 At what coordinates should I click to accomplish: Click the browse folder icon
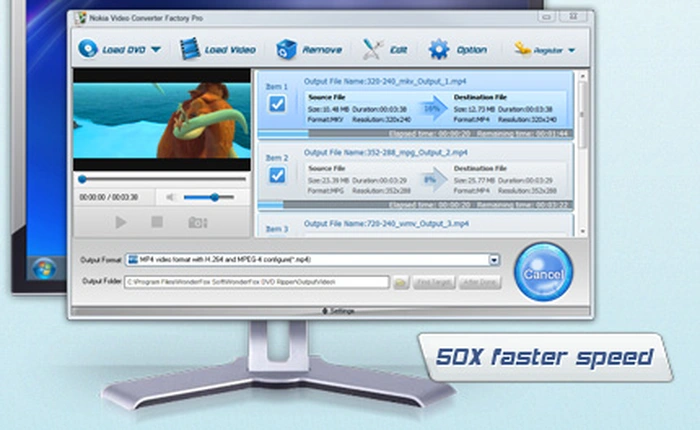(x=401, y=282)
